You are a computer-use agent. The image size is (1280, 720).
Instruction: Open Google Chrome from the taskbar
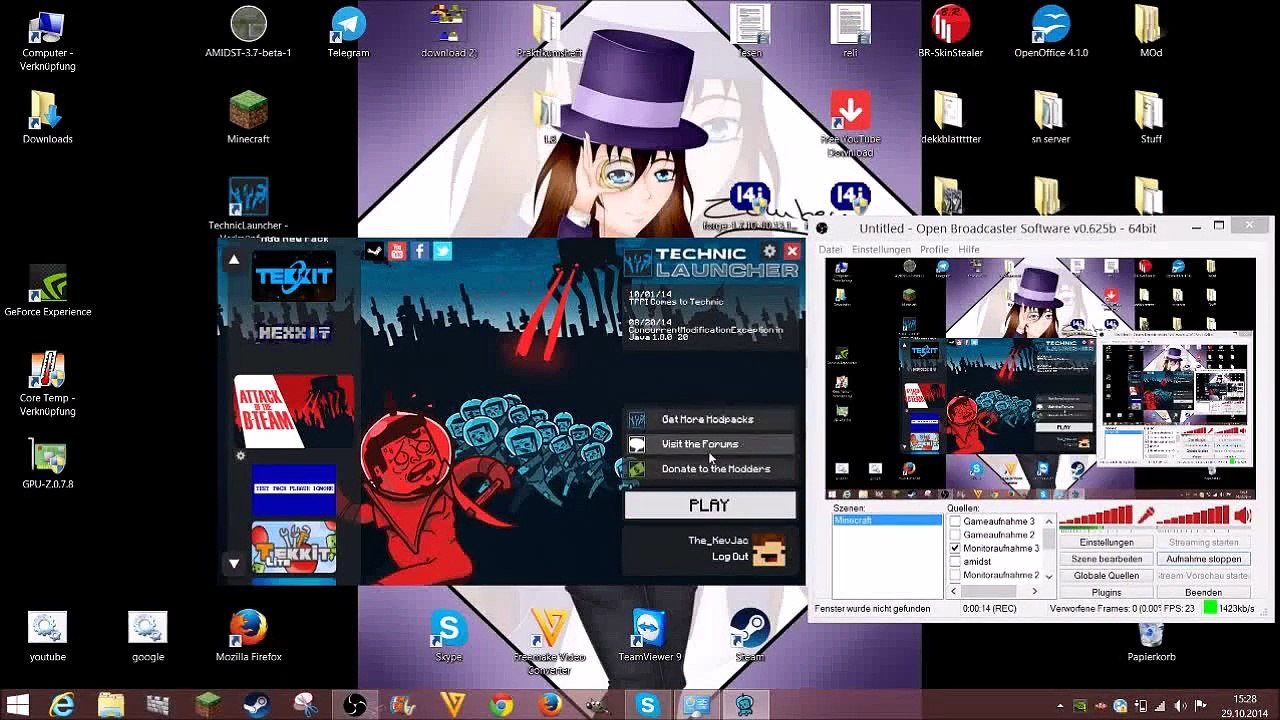501,705
